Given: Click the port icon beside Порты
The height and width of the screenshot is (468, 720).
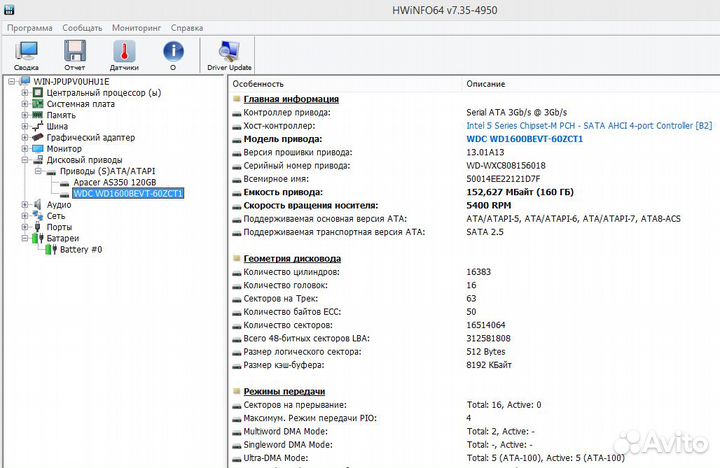Looking at the screenshot, I should [x=38, y=227].
